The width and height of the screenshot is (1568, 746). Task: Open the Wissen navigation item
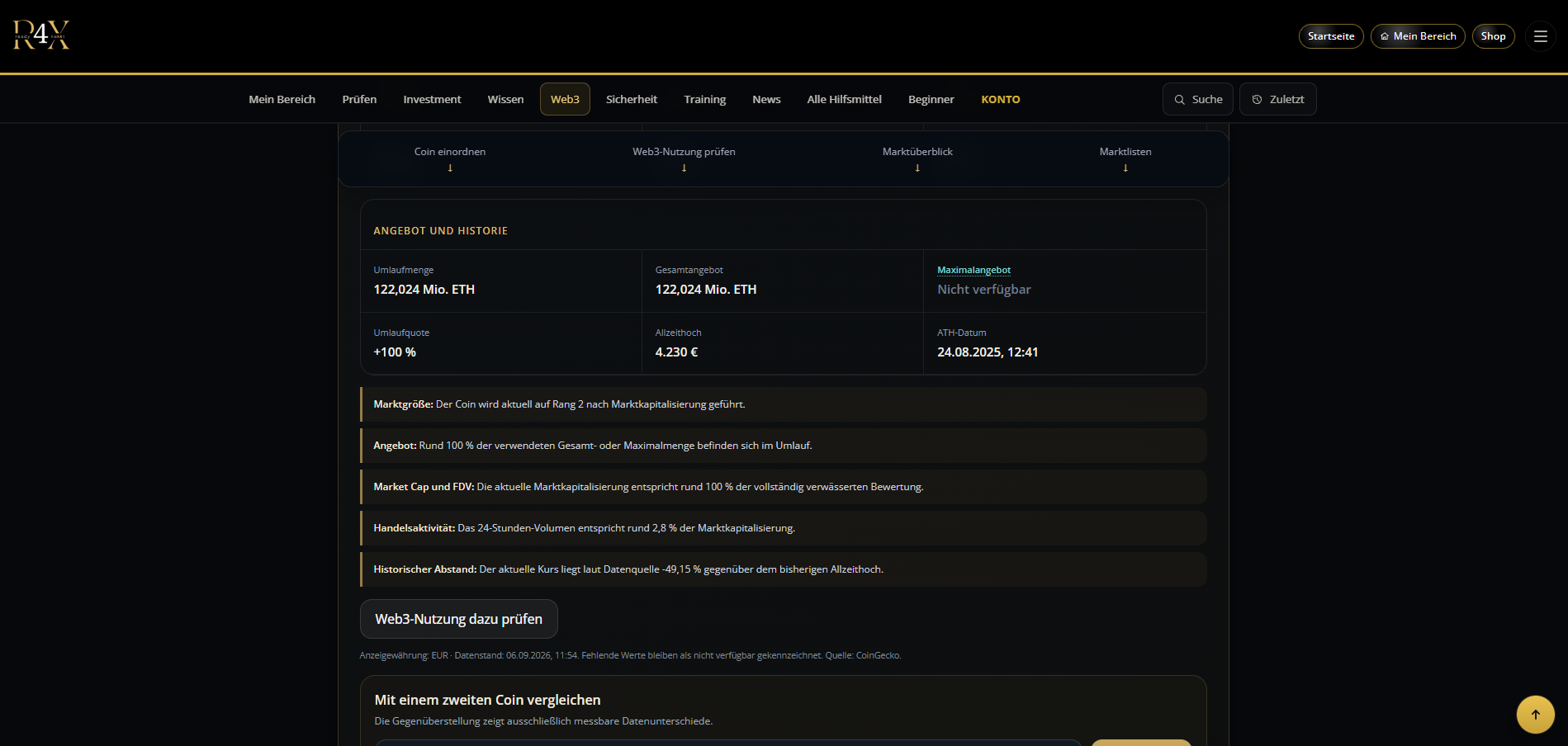(505, 99)
